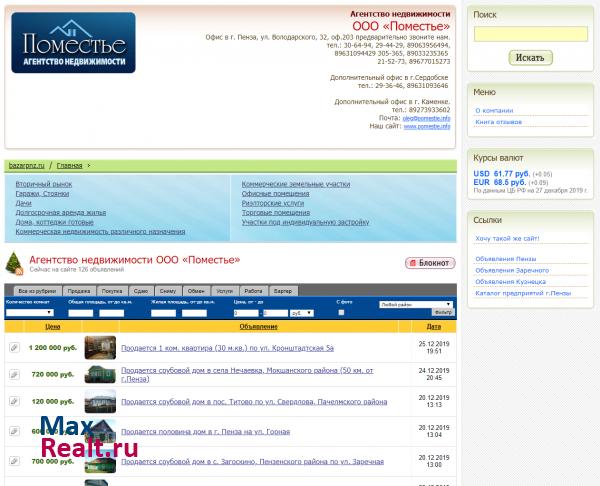Click the minimum price input
Image resolution: width=600 pixels, height=486 pixels.
click(x=246, y=313)
